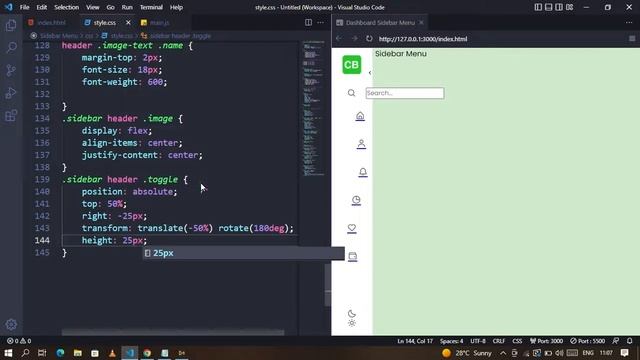Open the Terminal menu
The image size is (640, 360).
[x=151, y=7]
